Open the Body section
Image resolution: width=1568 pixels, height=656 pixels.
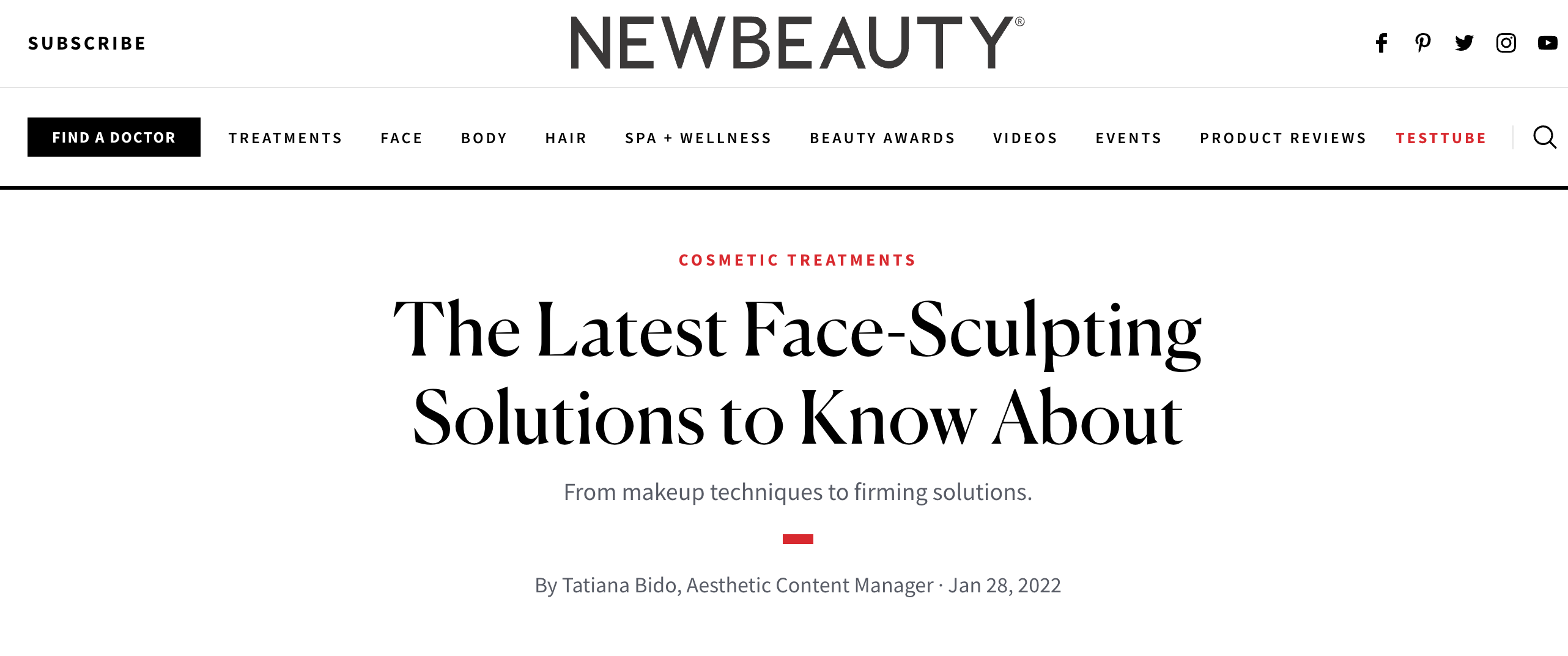coord(484,137)
